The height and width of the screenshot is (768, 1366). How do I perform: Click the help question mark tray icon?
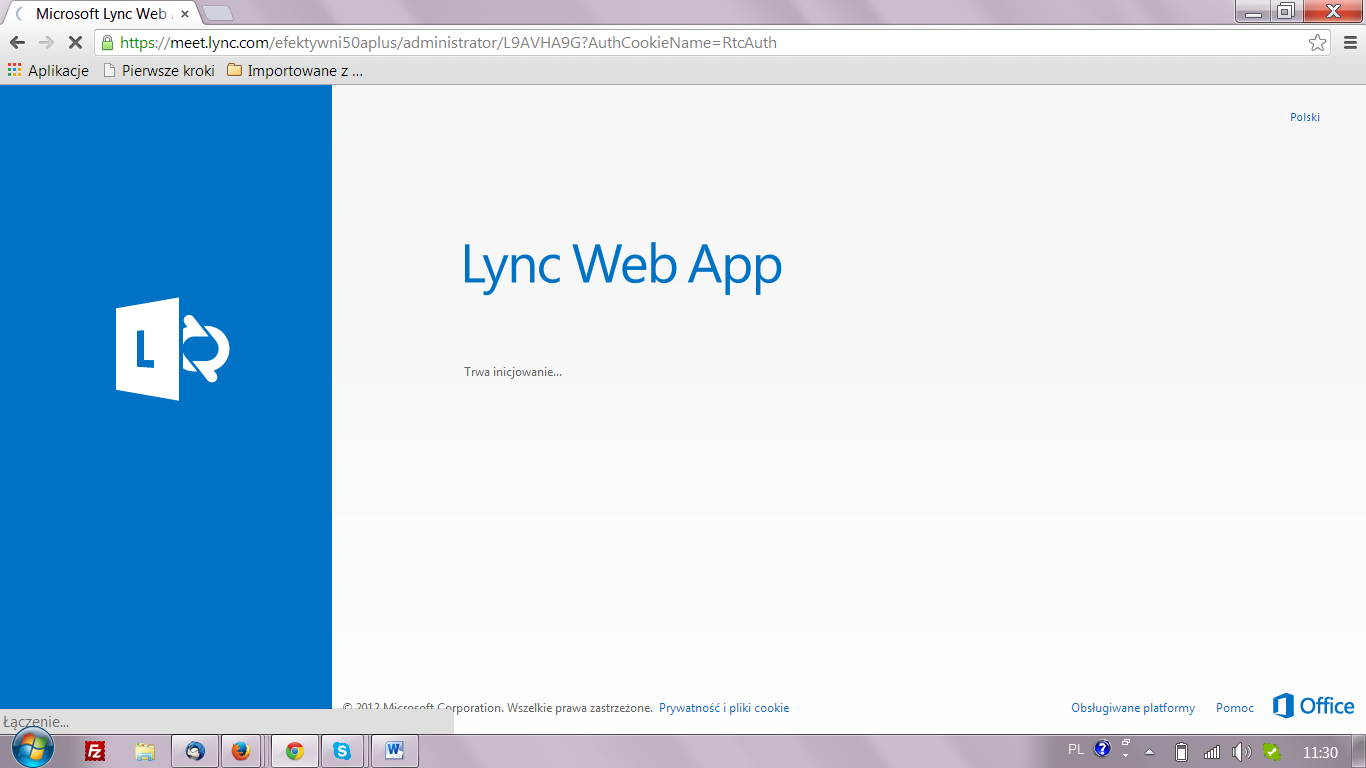click(x=1102, y=749)
